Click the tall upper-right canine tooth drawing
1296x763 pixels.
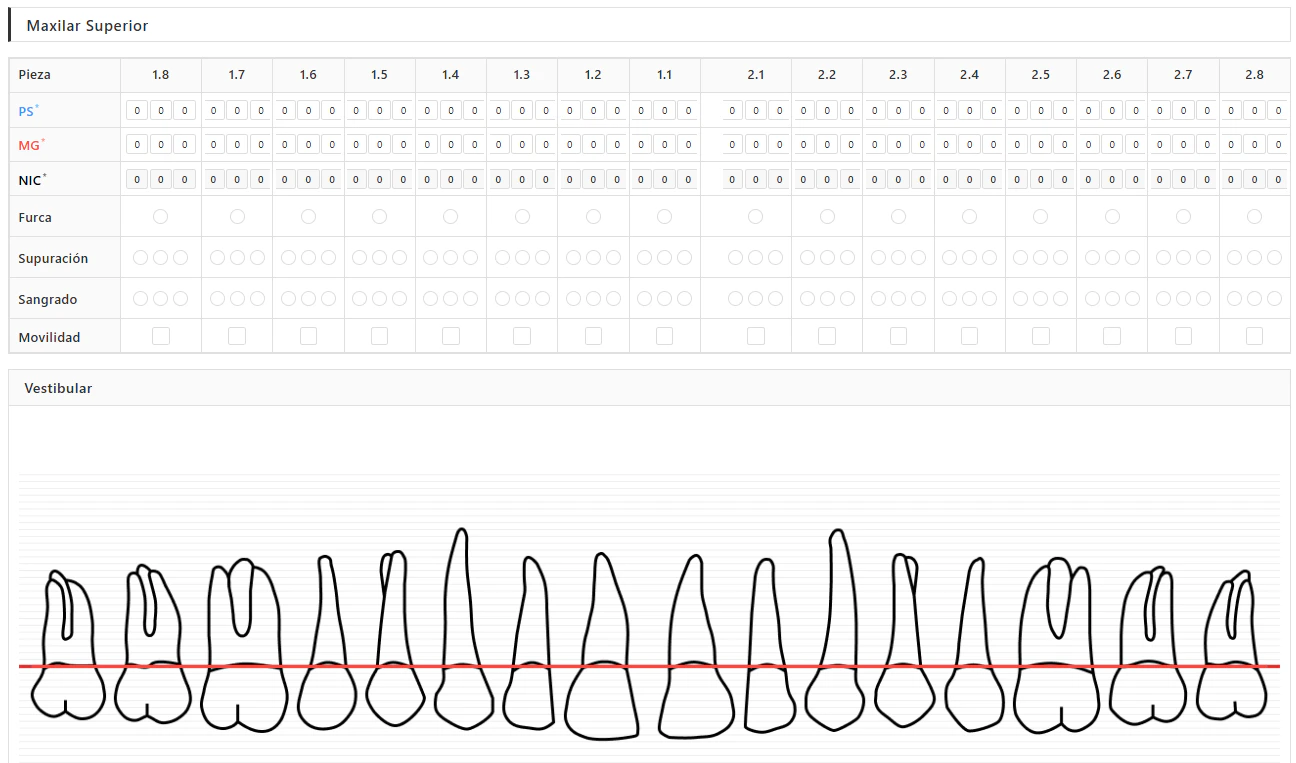[x=462, y=630]
